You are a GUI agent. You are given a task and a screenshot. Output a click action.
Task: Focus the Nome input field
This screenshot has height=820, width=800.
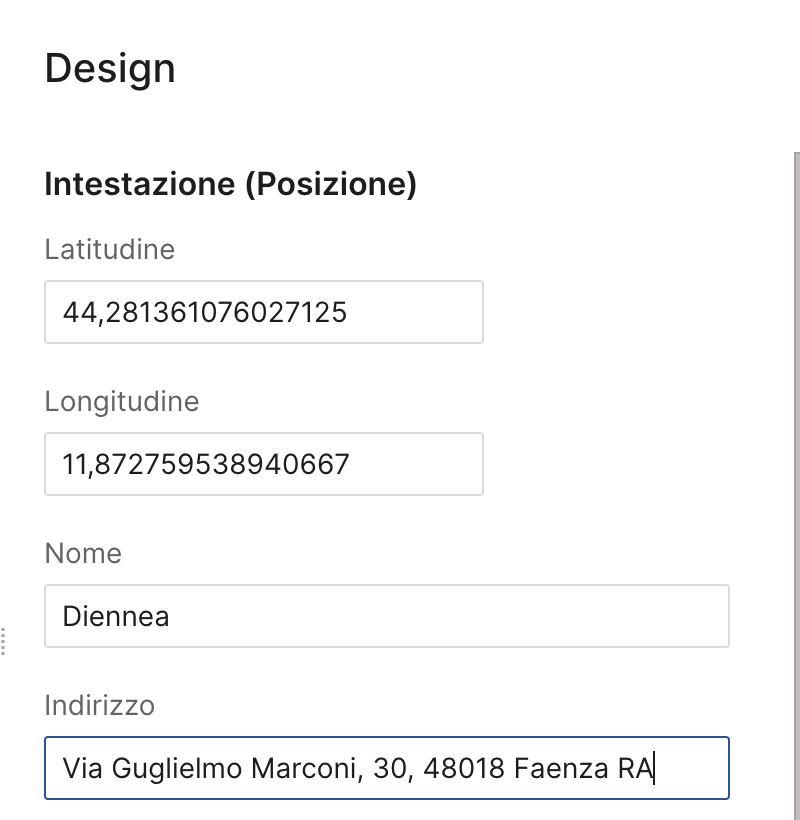point(387,616)
